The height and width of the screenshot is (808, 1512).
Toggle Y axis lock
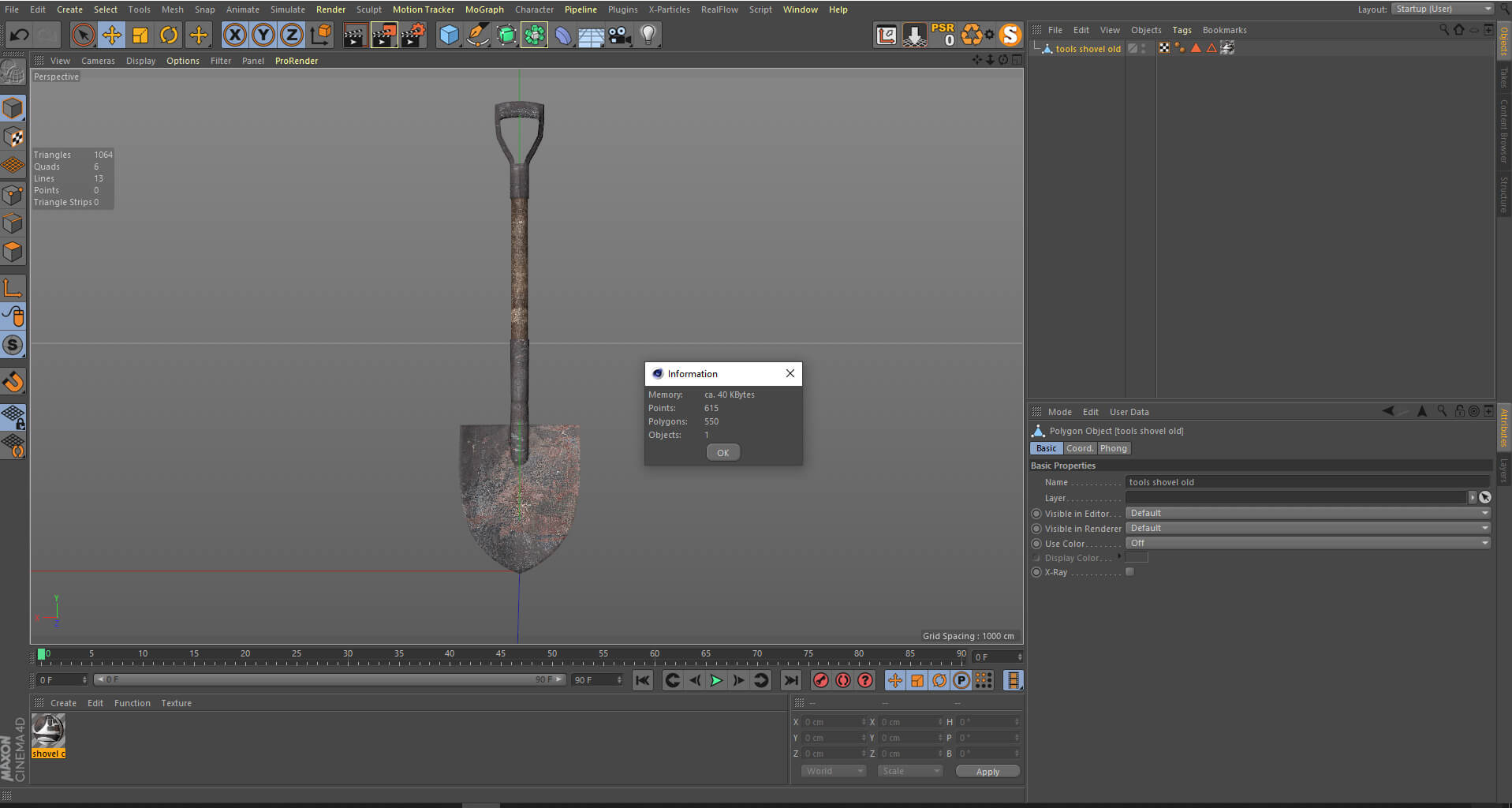click(x=263, y=35)
